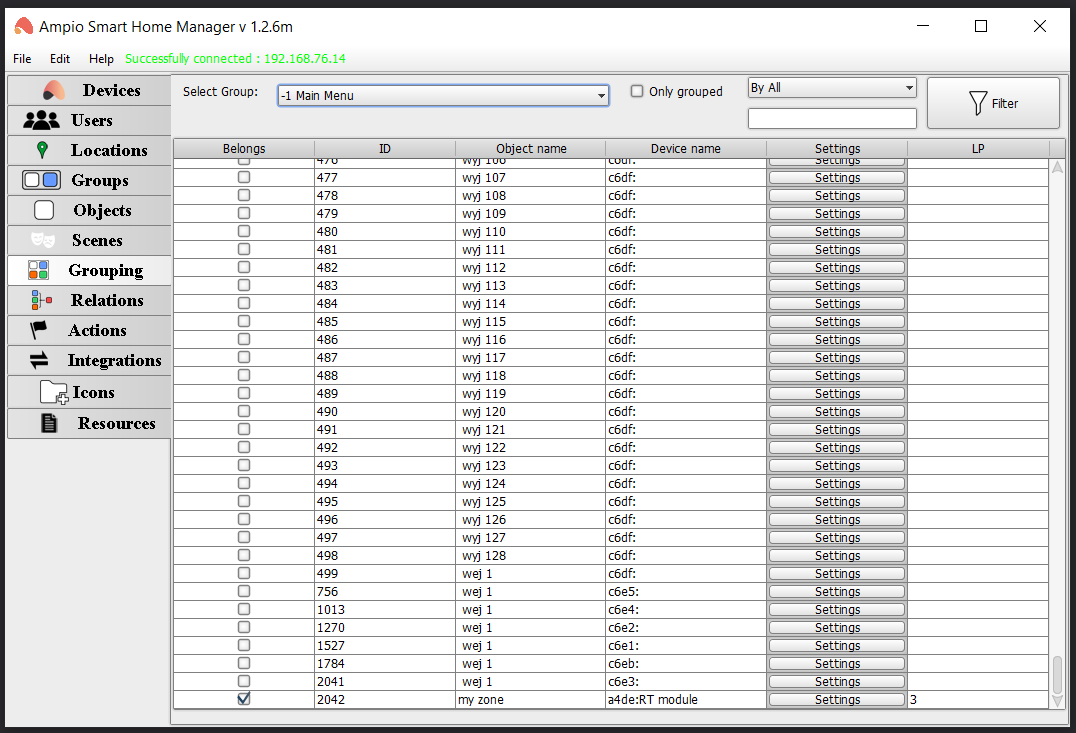Image resolution: width=1076 pixels, height=733 pixels.
Task: Click the LP column header
Action: [x=978, y=148]
